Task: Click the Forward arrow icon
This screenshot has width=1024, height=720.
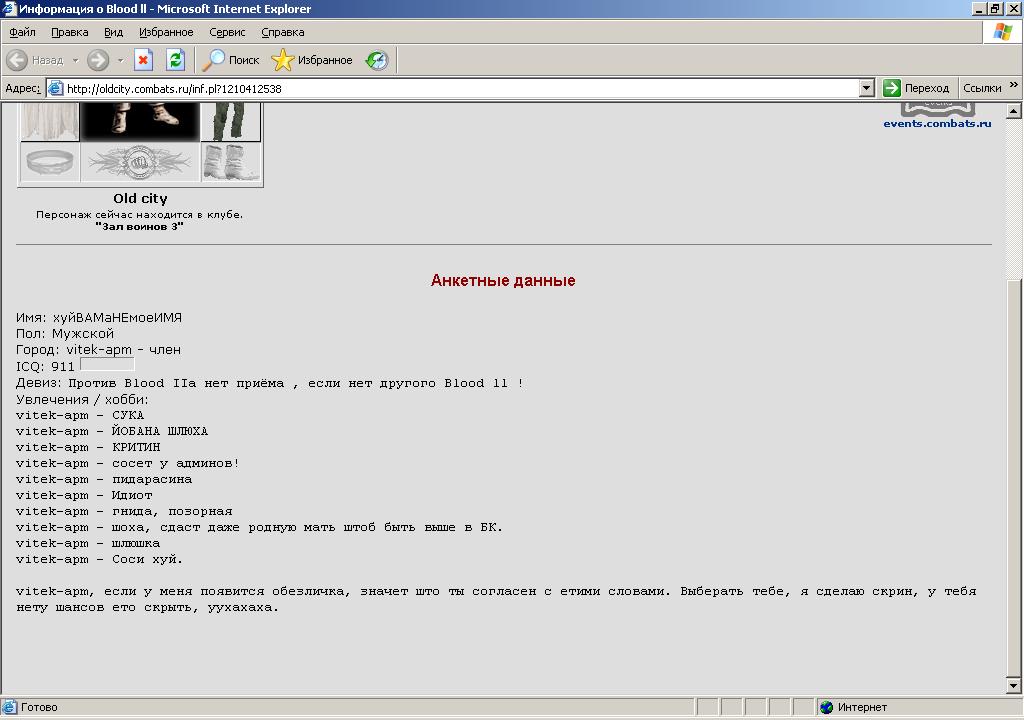Action: point(98,60)
